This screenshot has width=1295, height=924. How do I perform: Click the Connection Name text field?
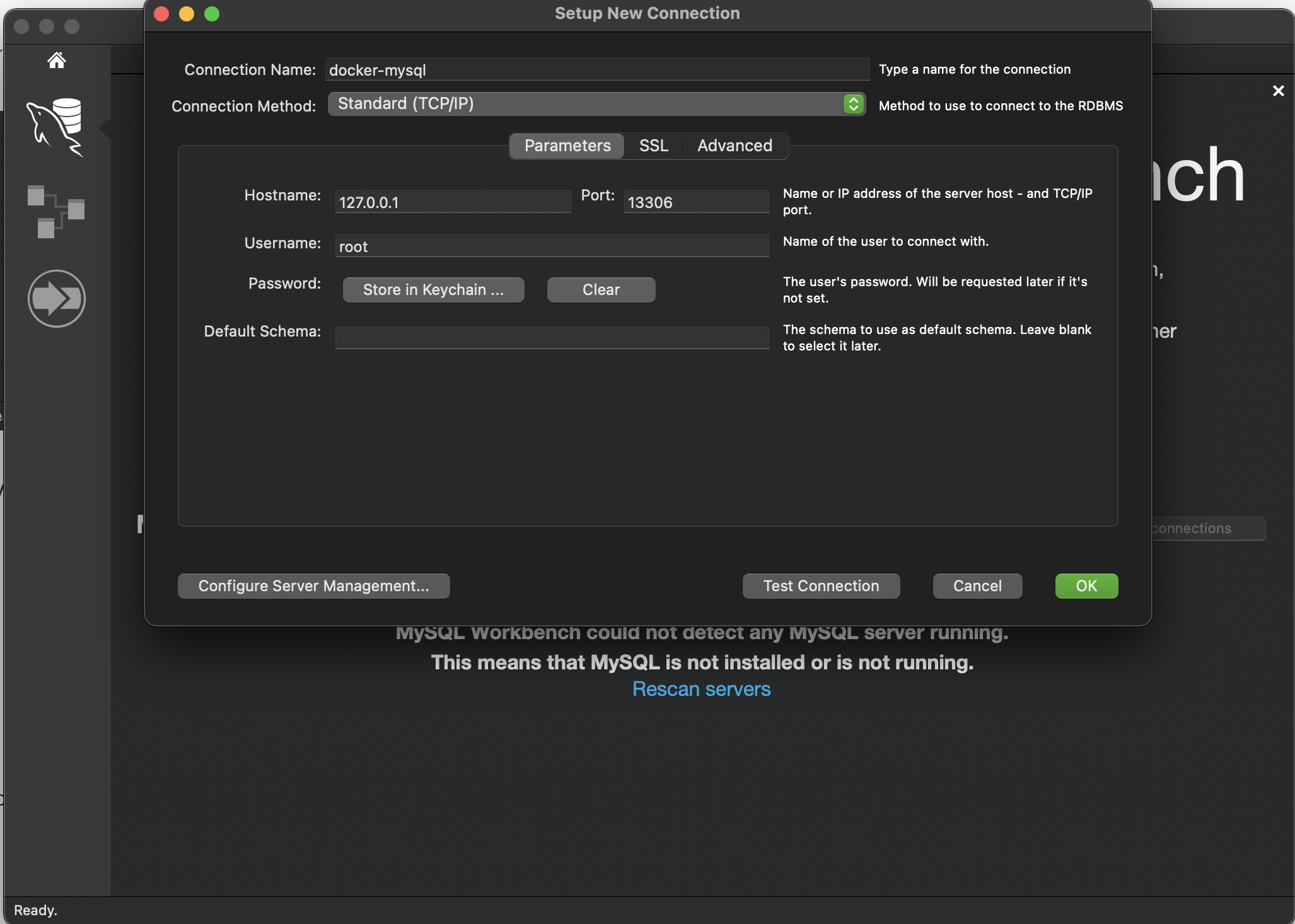point(596,70)
